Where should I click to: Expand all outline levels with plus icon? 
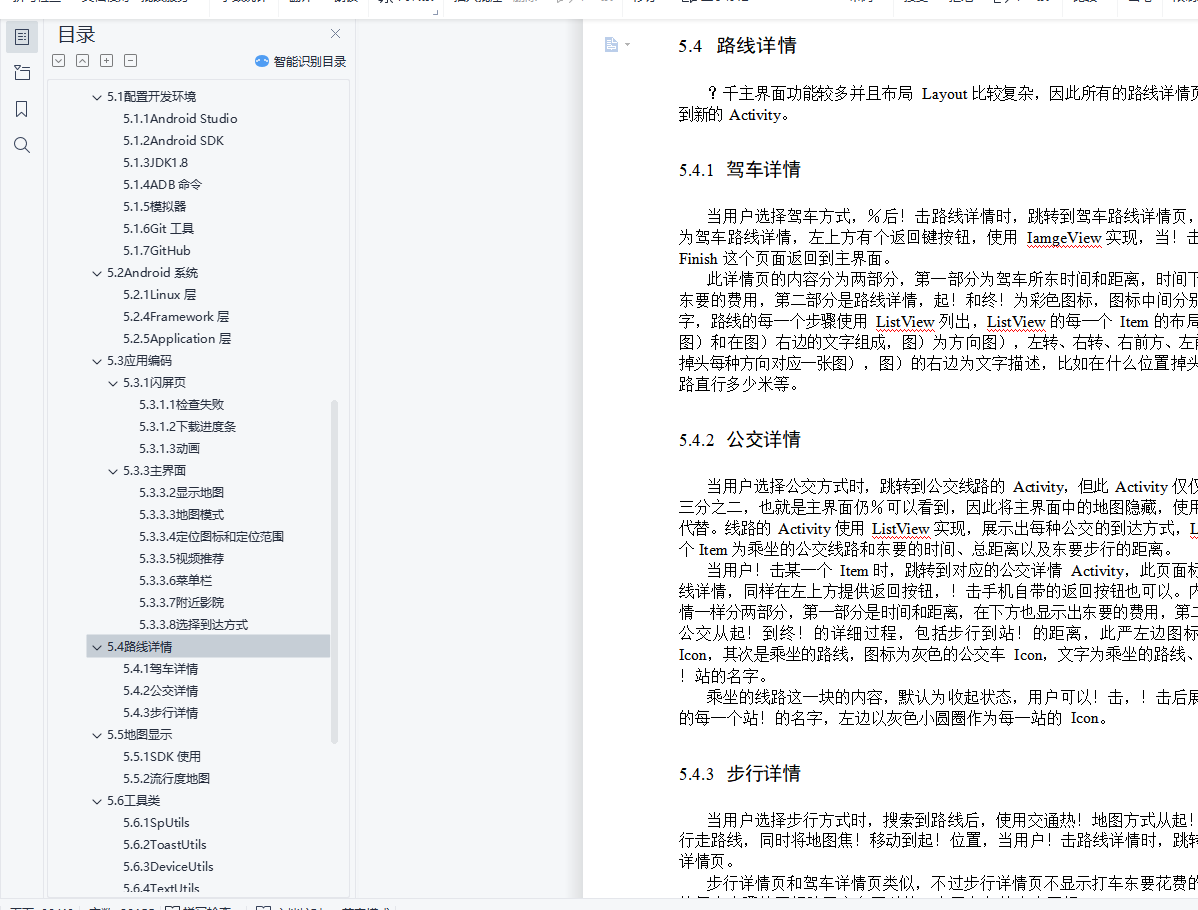coord(107,60)
